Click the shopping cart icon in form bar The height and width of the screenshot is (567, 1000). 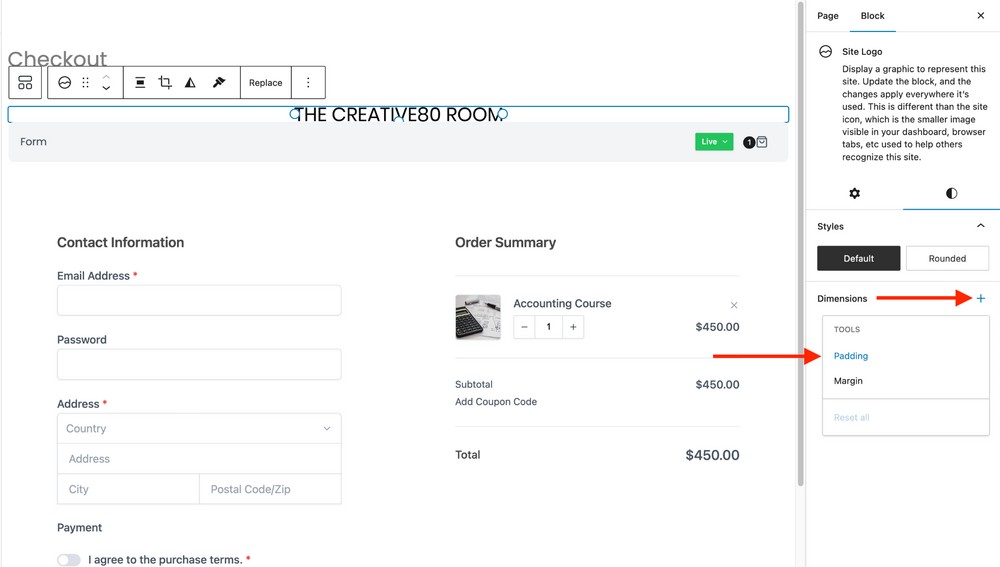tap(762, 142)
